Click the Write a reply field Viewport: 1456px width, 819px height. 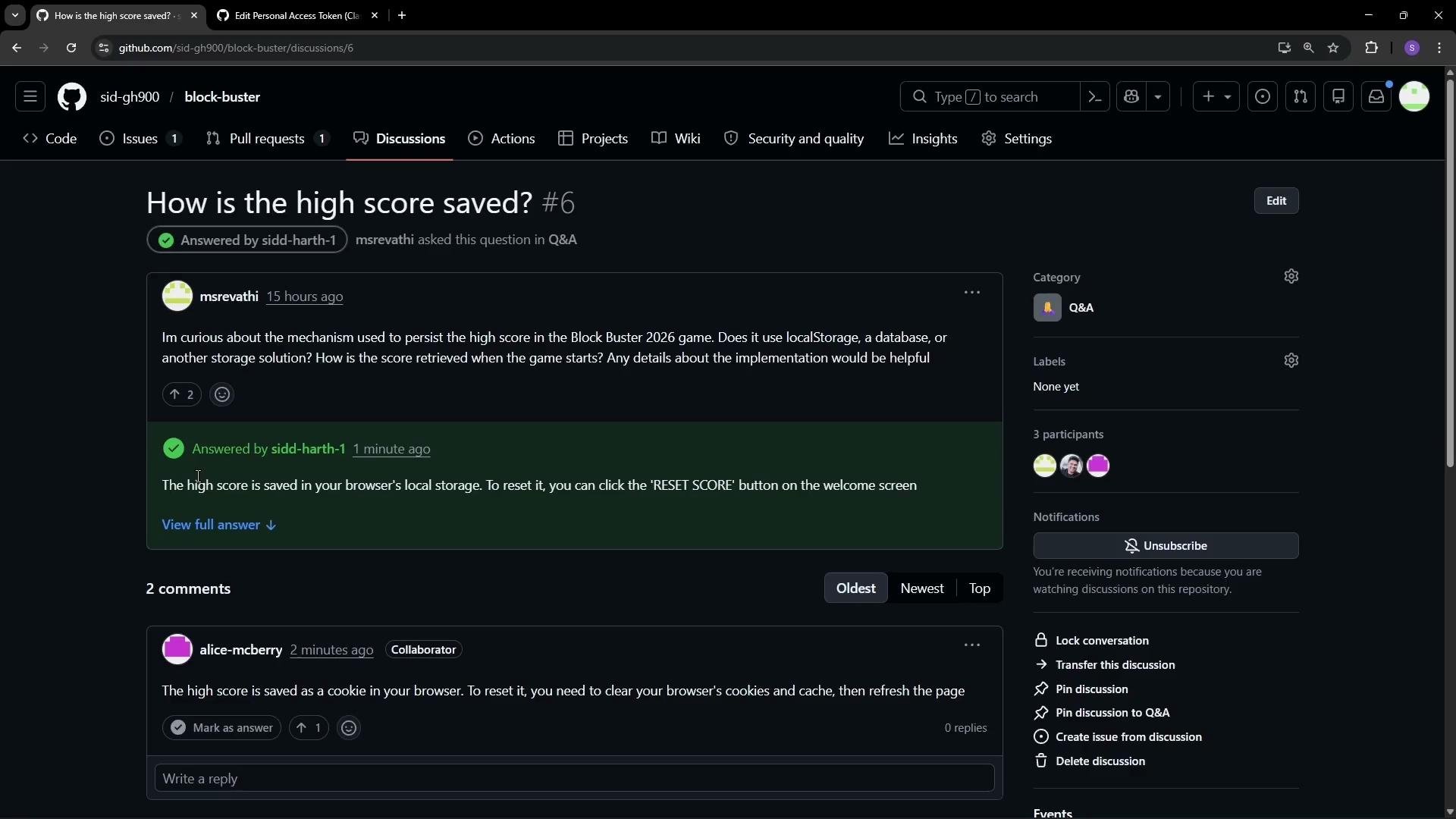coord(574,779)
